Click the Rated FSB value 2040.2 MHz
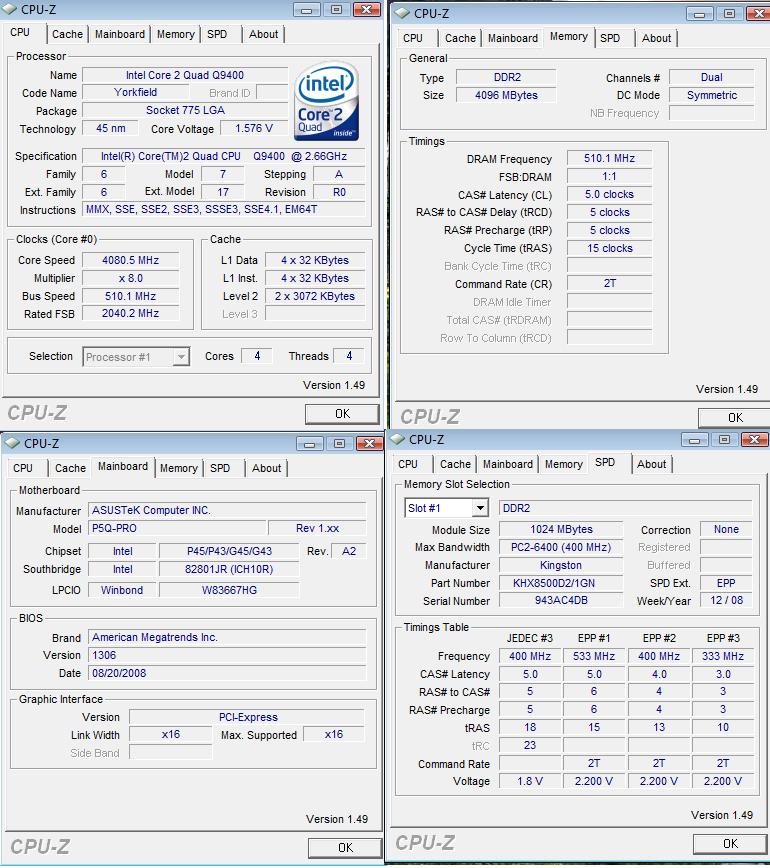 (131, 314)
